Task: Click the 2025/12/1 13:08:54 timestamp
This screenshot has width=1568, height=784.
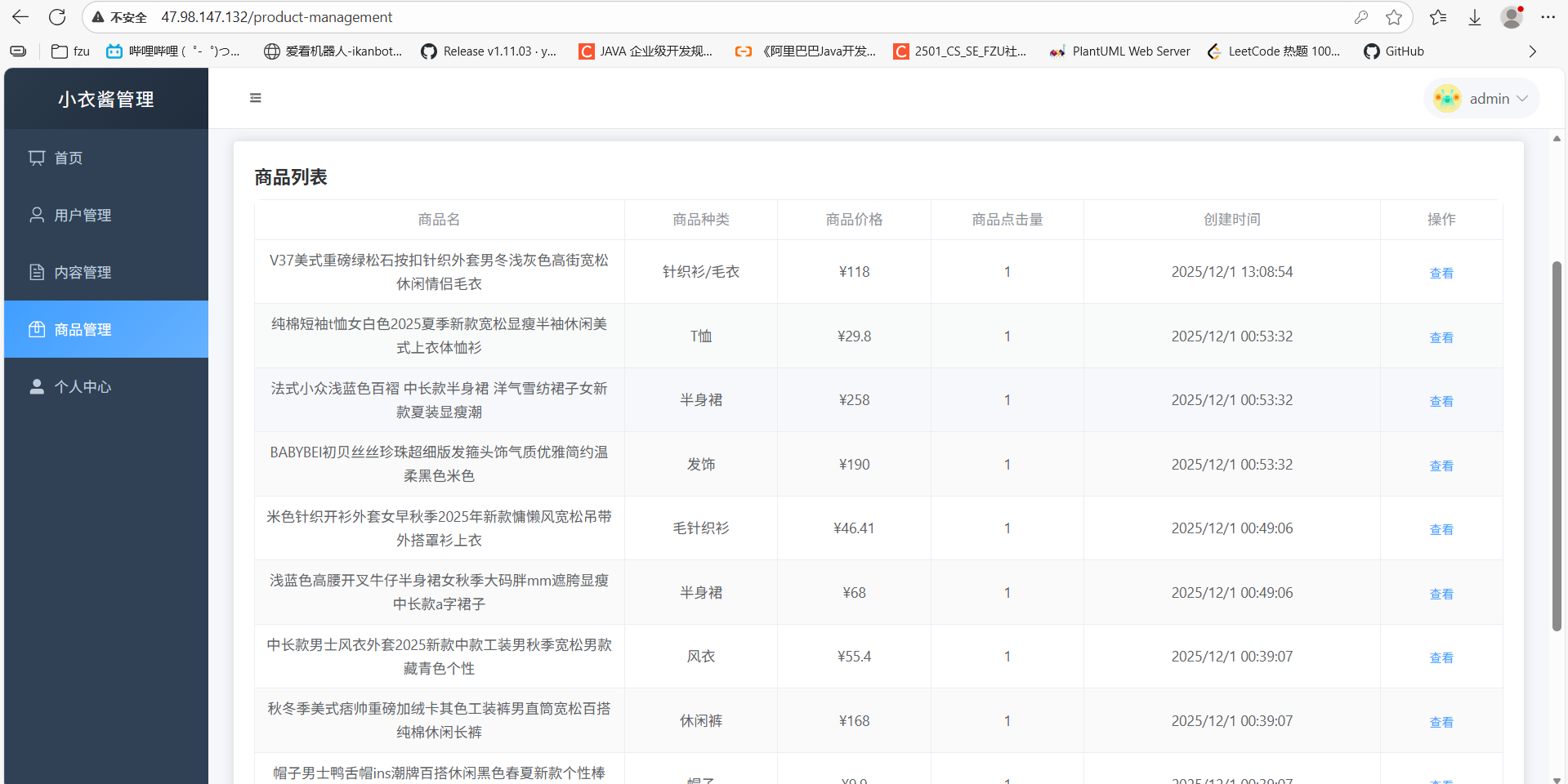Action: (x=1232, y=272)
